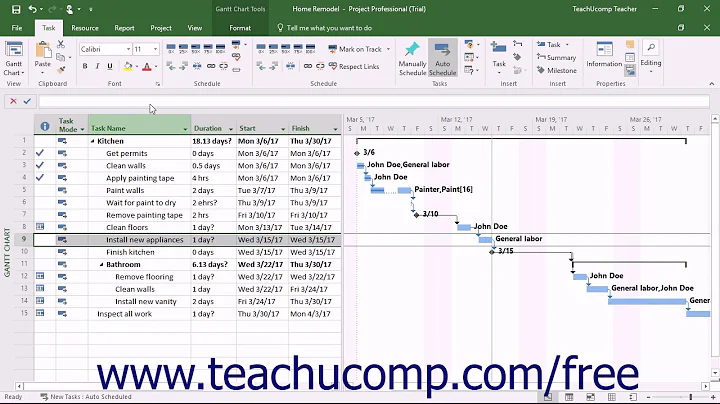This screenshot has width=720, height=404.
Task: Collapse the Kitchen summary task
Action: 93,141
